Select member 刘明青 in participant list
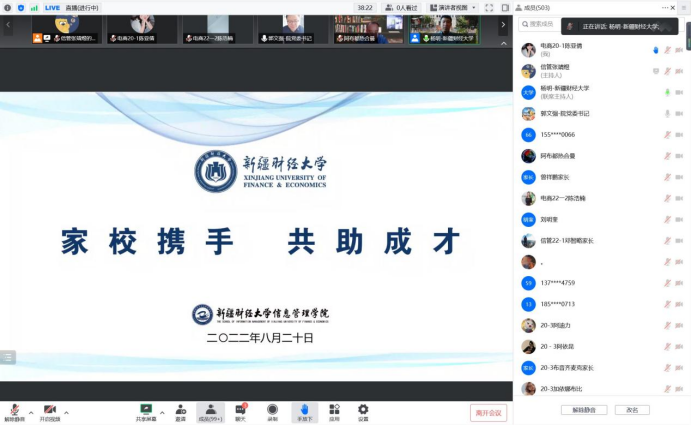Viewport: 692px width, 425px height. 551,219
